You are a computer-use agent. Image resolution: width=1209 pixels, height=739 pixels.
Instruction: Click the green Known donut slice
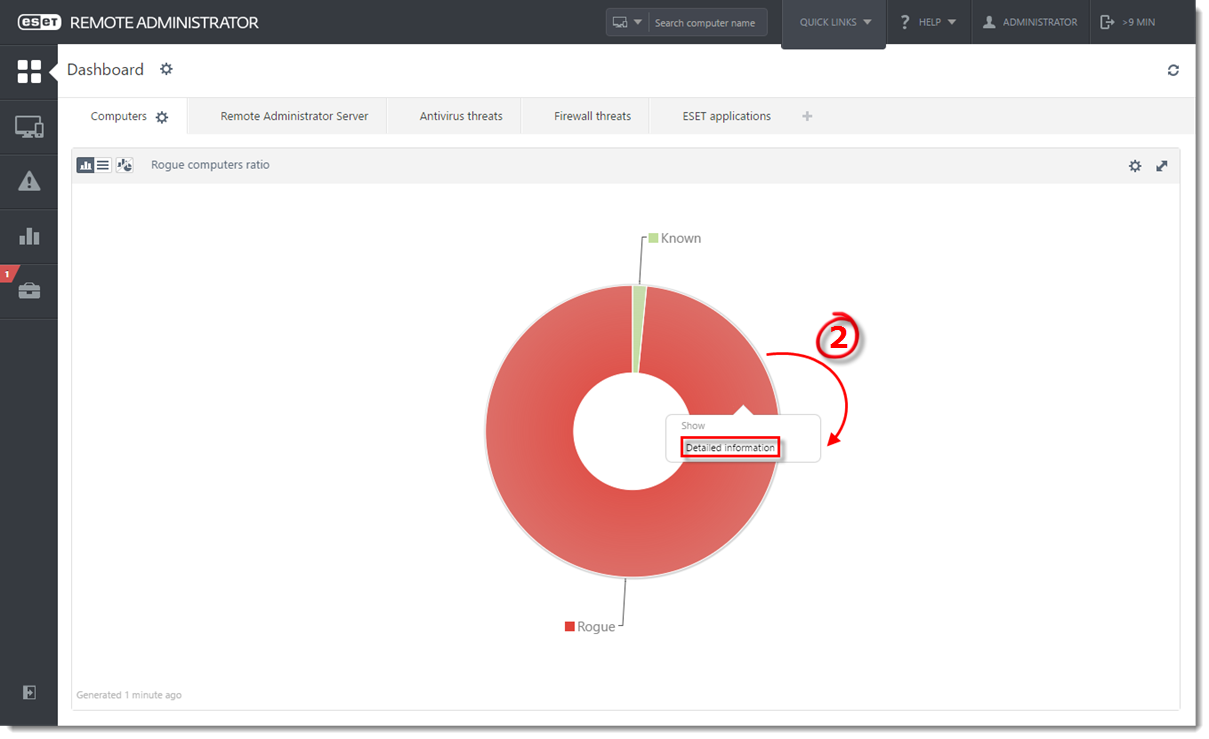(x=639, y=328)
